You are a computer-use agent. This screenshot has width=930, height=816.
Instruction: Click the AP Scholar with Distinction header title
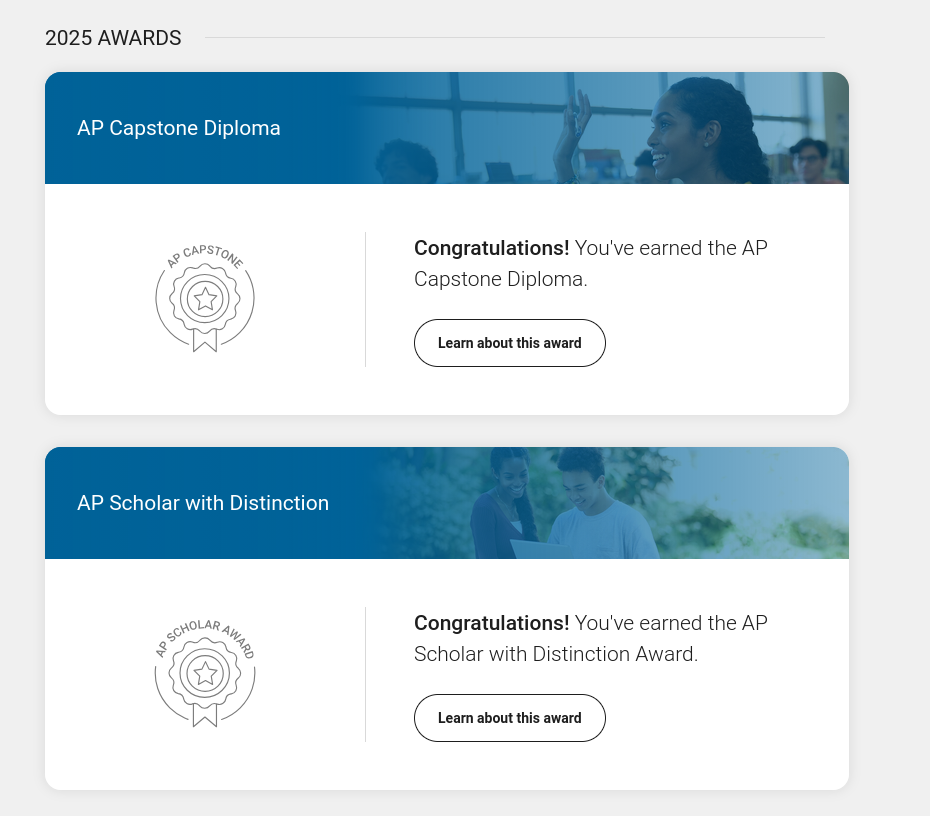click(x=203, y=503)
